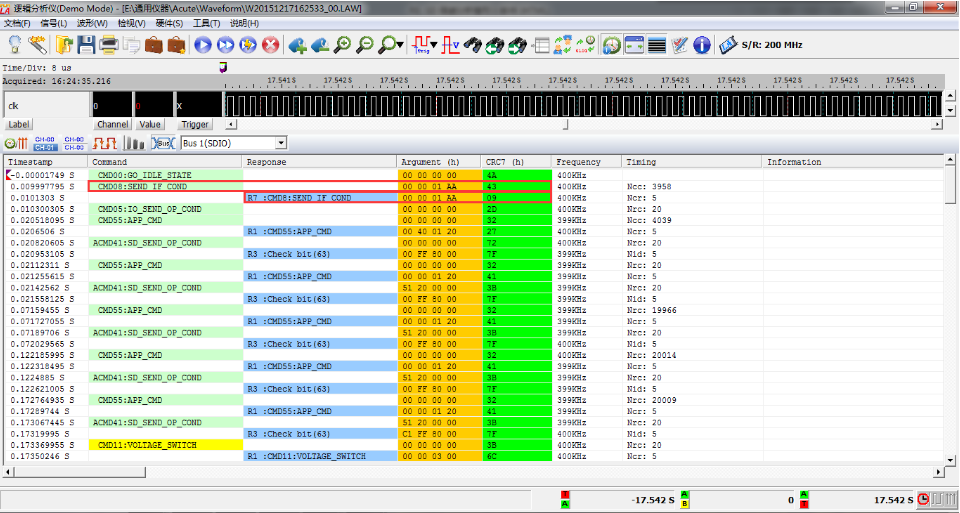Open a waveform file using the folder icon
Screen dimensions: 960x513
64,45
